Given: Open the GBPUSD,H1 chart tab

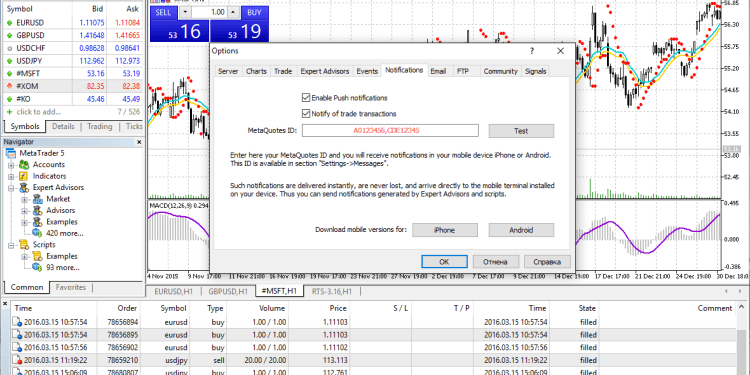Looking at the screenshot, I should [x=228, y=291].
